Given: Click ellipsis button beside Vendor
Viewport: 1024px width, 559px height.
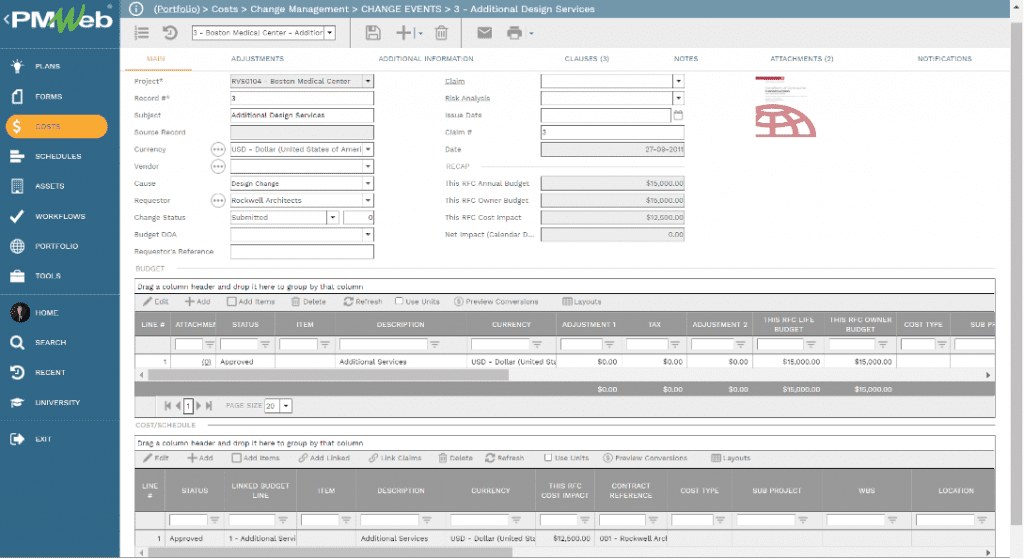Looking at the screenshot, I should (x=218, y=167).
